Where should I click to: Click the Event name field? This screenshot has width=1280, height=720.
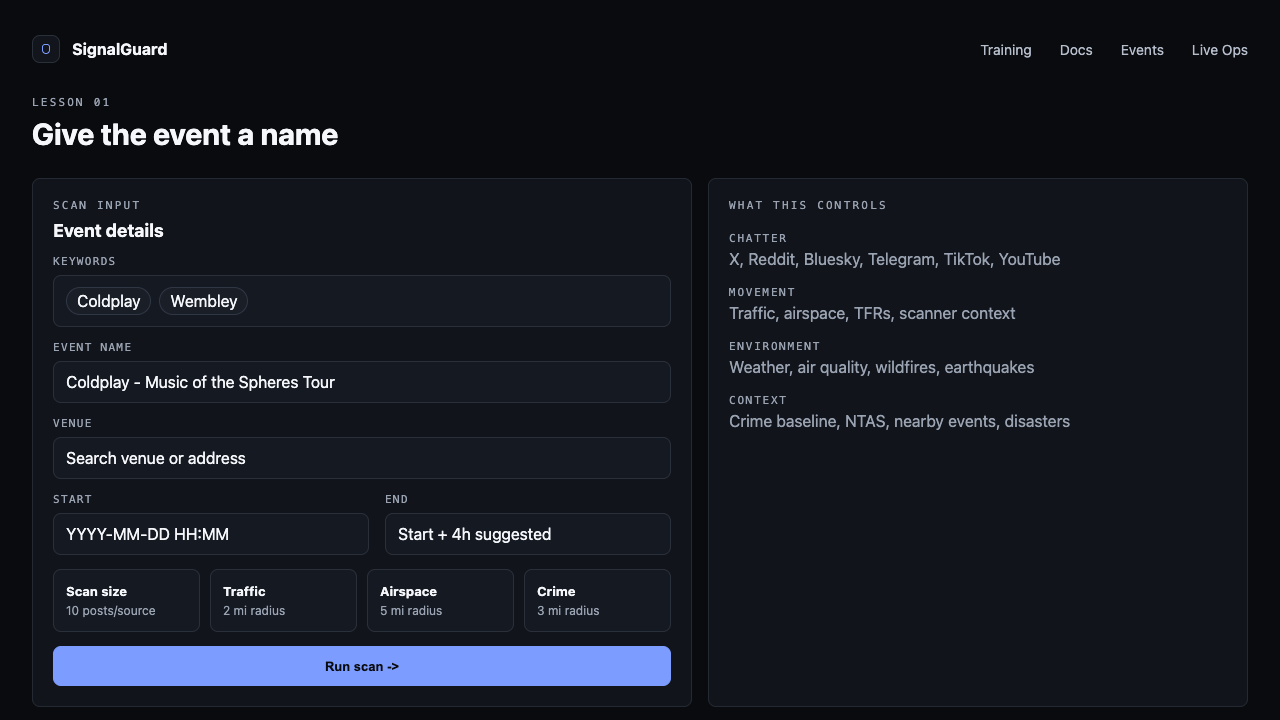click(x=362, y=382)
